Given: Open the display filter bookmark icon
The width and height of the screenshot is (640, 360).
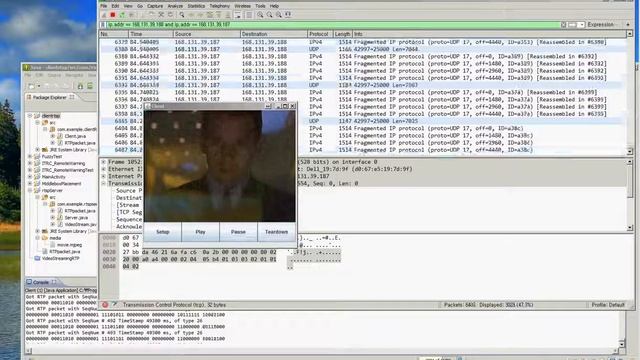Looking at the screenshot, I should (x=102, y=24).
